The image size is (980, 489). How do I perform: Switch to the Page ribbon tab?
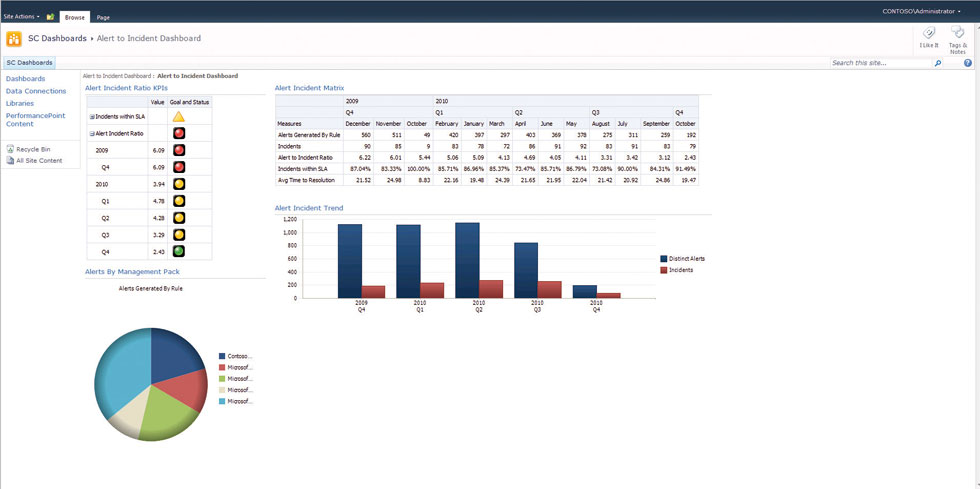coord(103,18)
